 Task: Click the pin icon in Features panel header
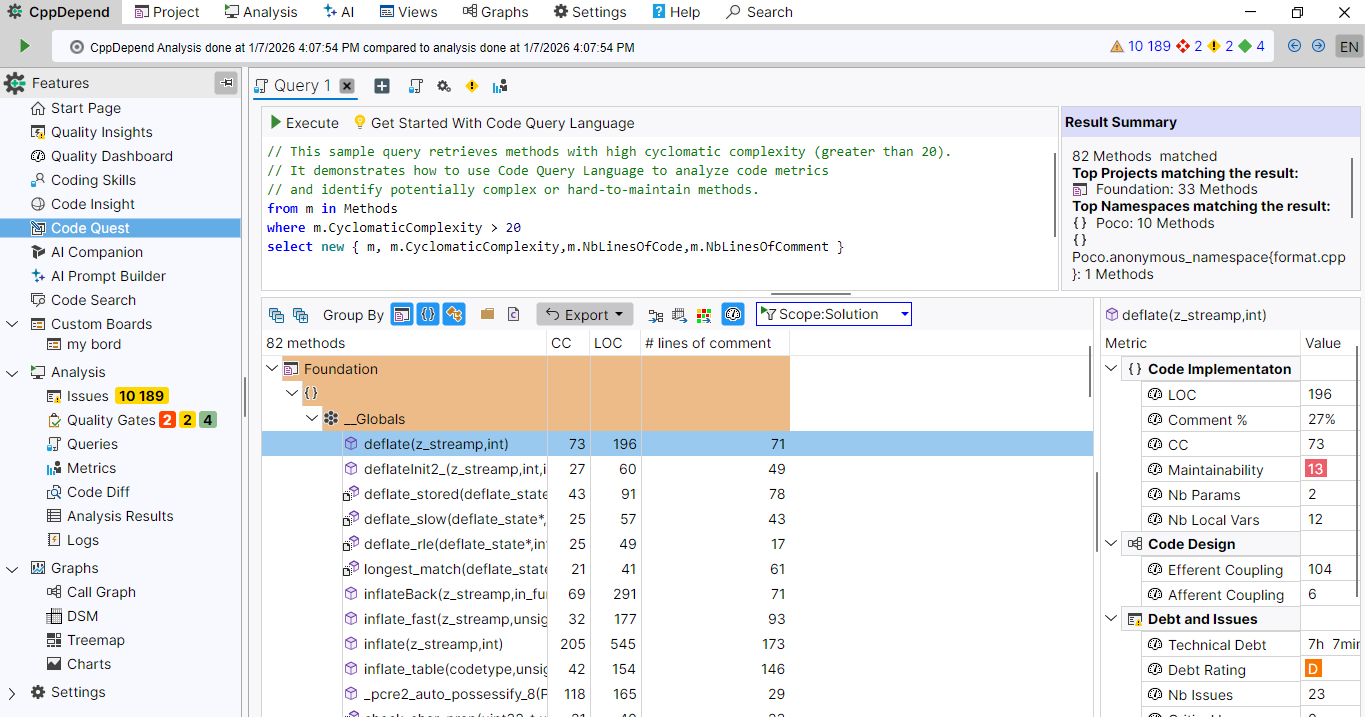tap(226, 83)
